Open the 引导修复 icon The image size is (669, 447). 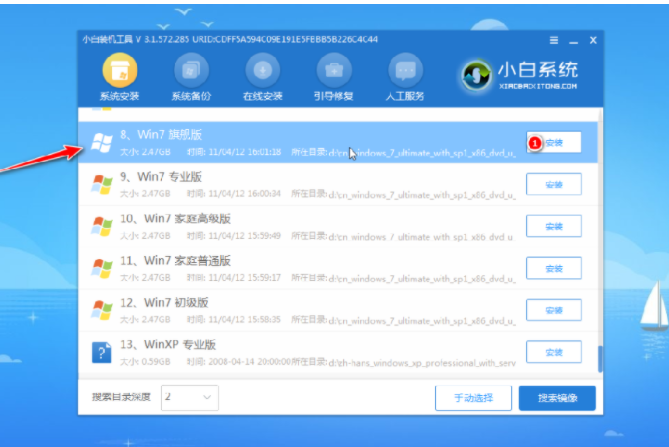(x=333, y=72)
